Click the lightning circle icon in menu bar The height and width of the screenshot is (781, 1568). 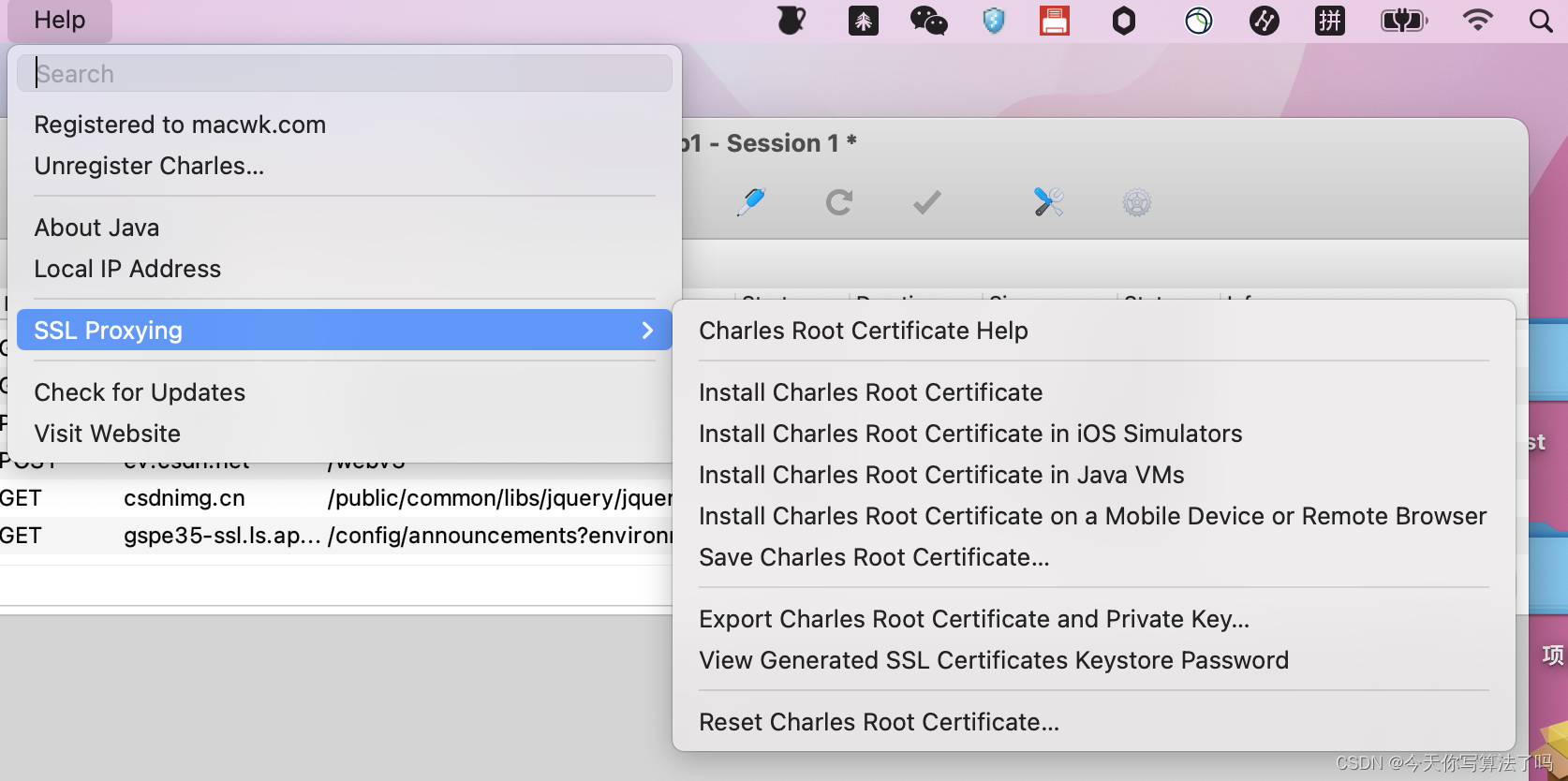[1265, 21]
